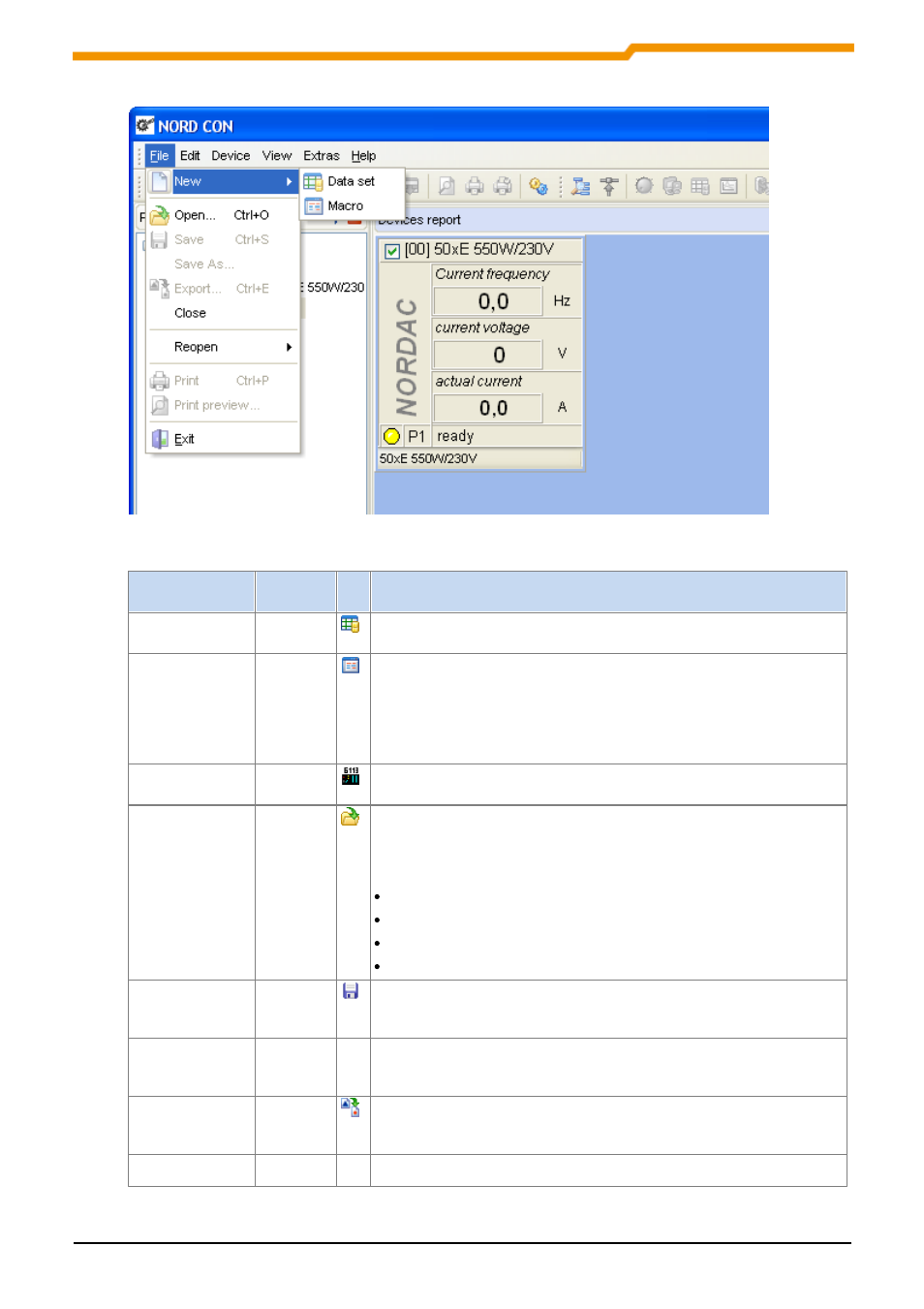Open the Edit menu
The width and height of the screenshot is (924, 1309).
pyautogui.click(x=190, y=155)
